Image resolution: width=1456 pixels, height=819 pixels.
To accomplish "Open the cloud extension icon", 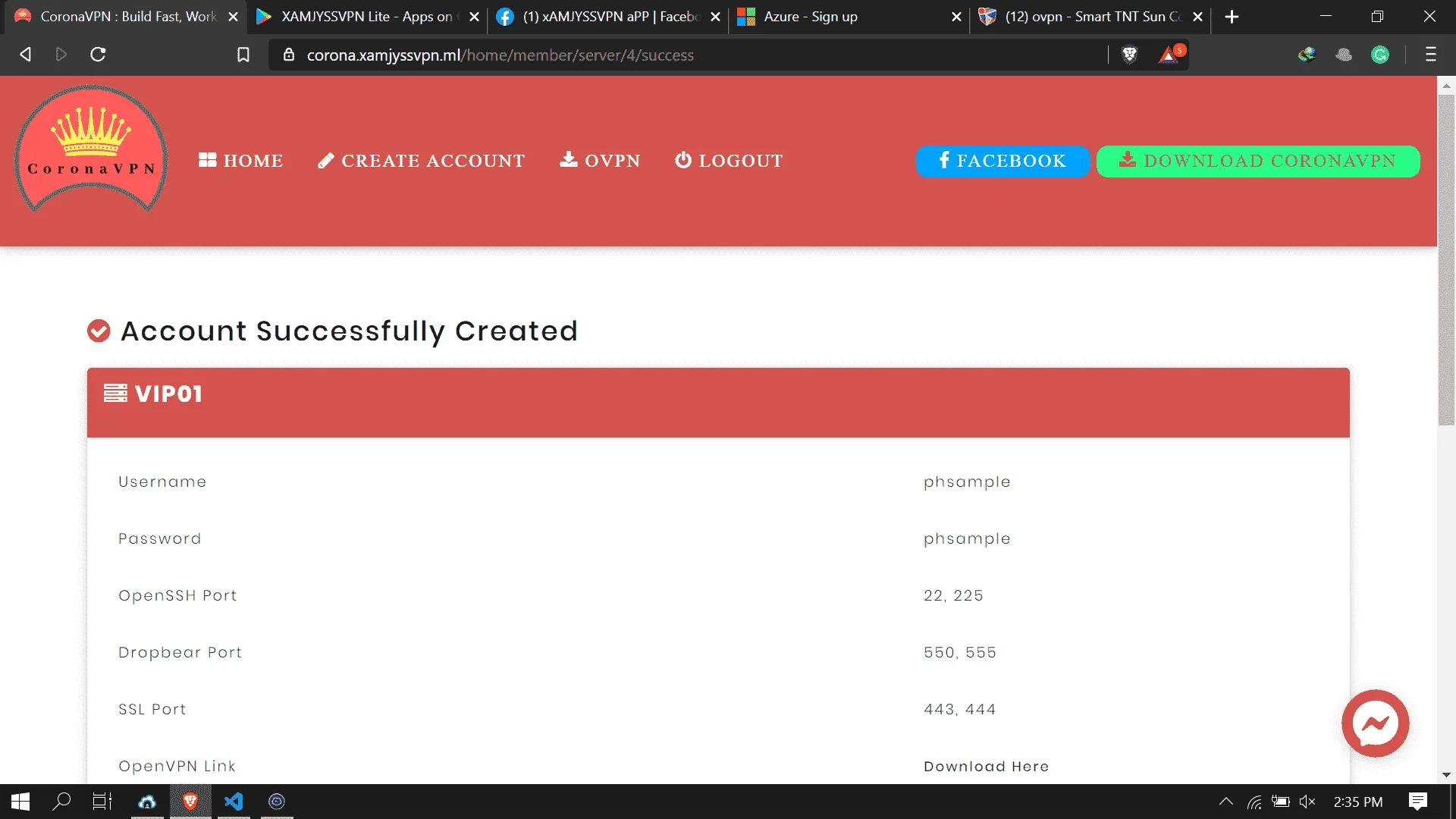I will (1344, 55).
